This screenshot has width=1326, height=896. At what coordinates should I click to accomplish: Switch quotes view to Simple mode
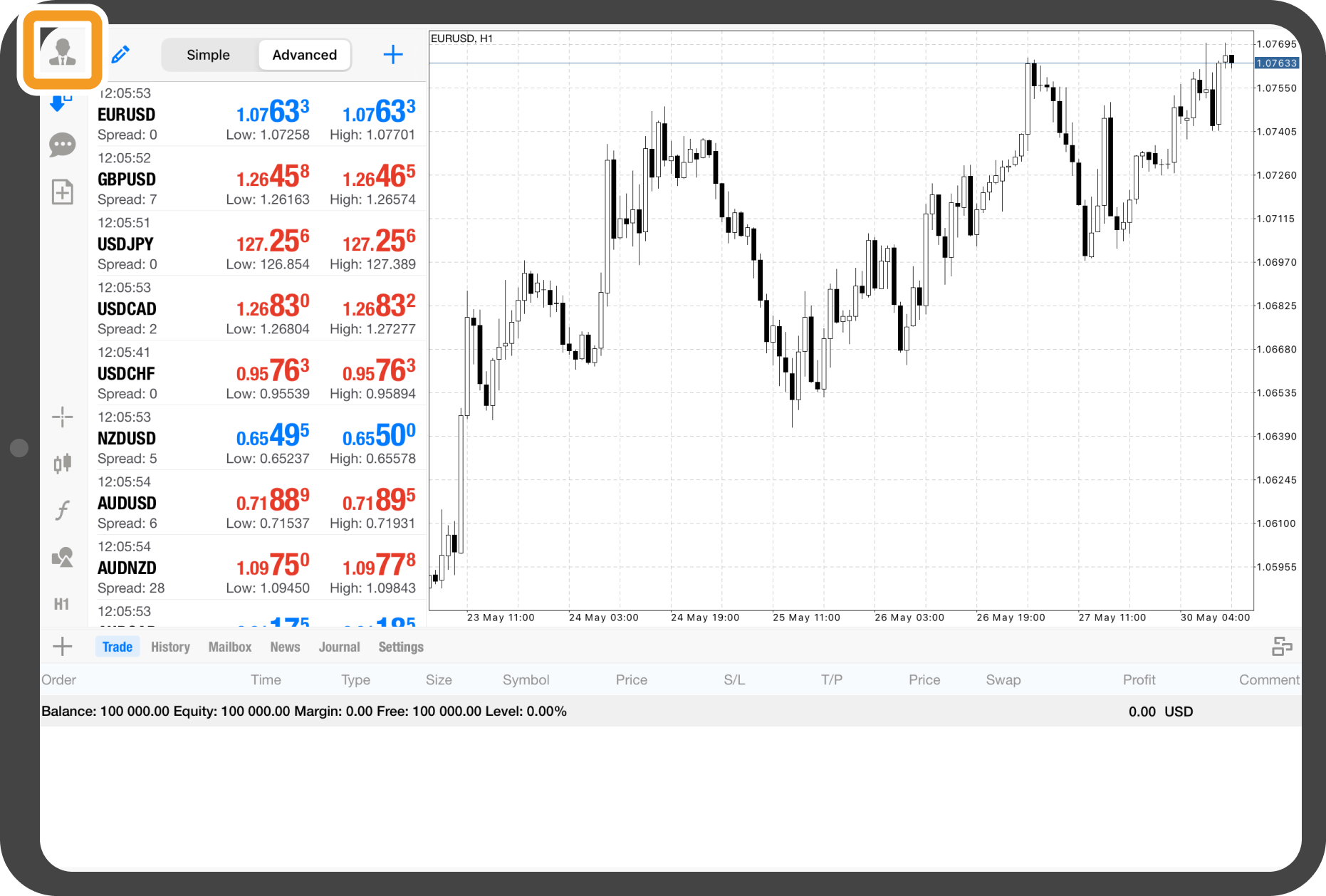pyautogui.click(x=208, y=55)
